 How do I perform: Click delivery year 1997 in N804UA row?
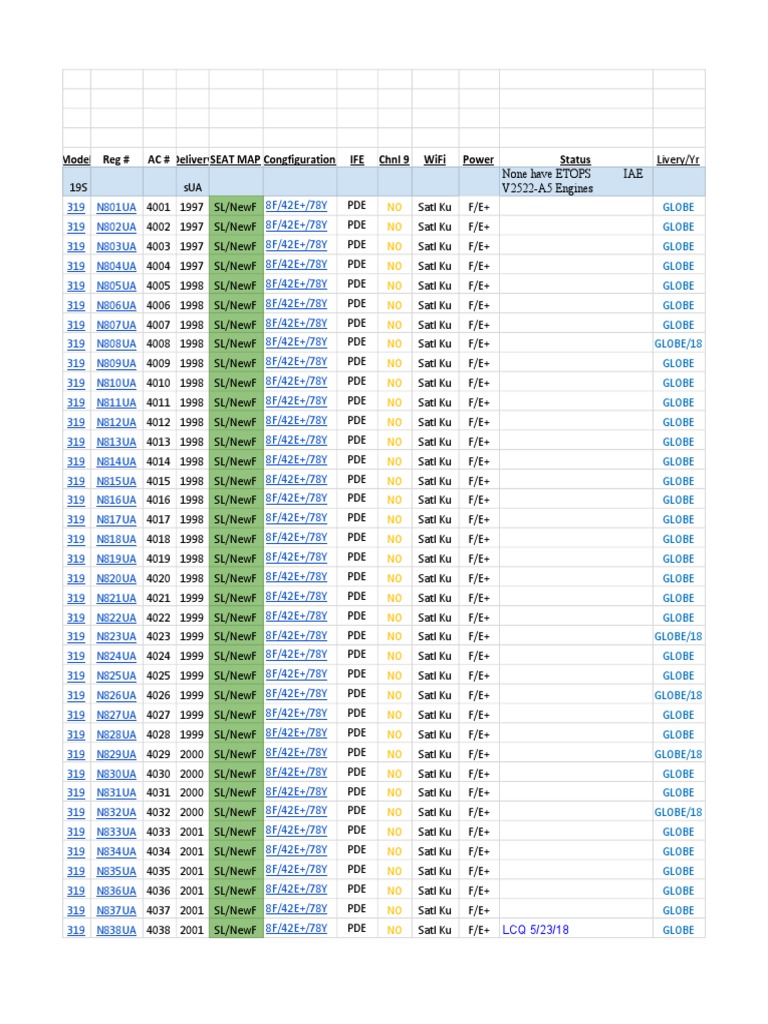[192, 266]
